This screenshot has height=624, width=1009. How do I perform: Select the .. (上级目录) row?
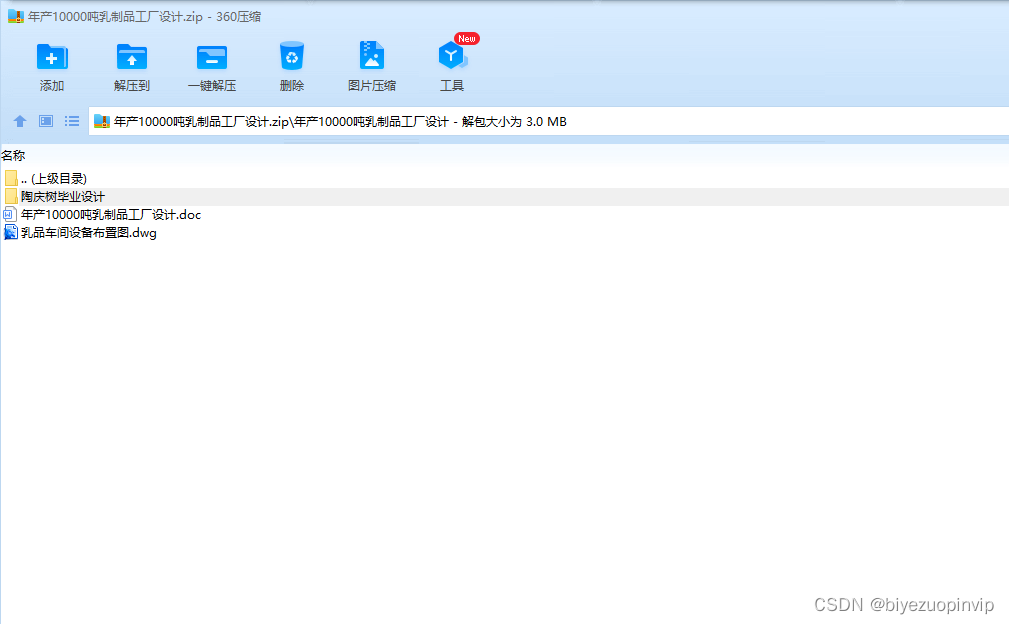point(504,178)
